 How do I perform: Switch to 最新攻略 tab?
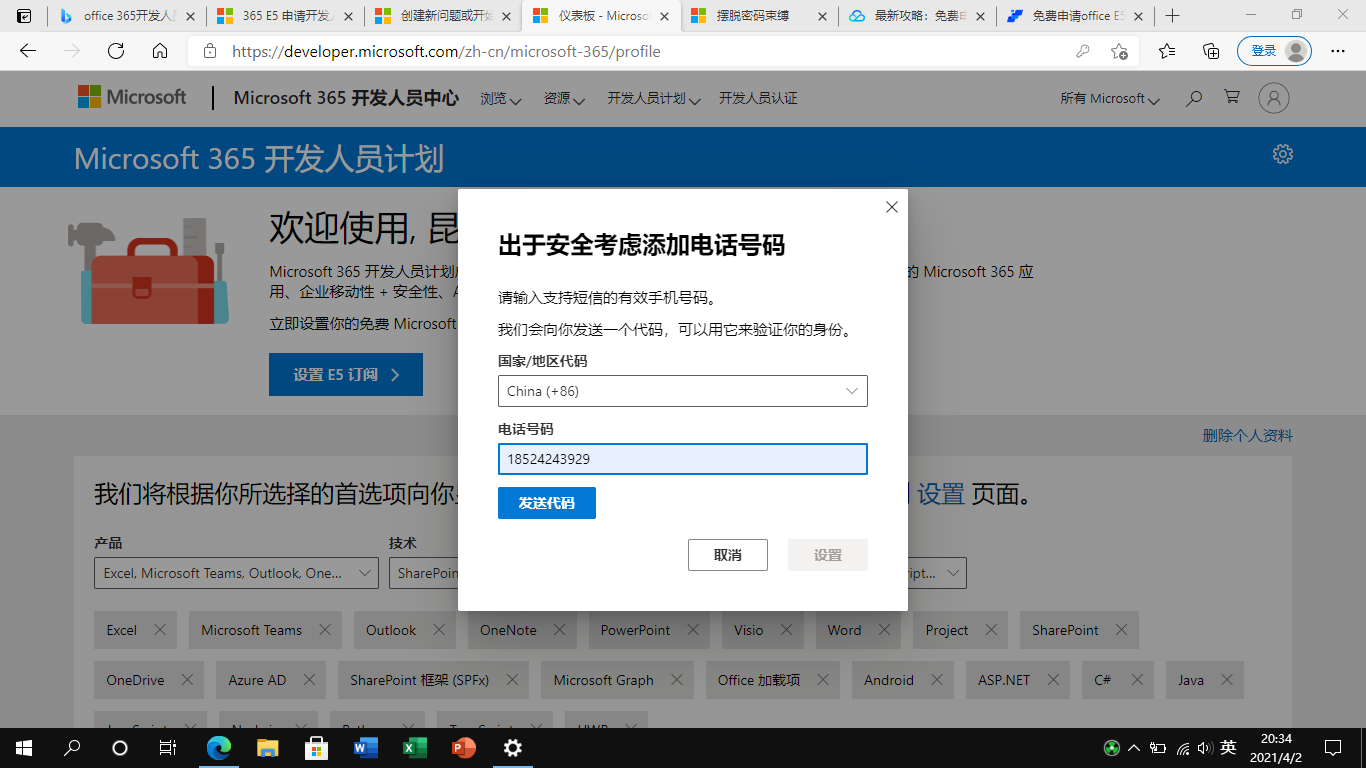[917, 16]
